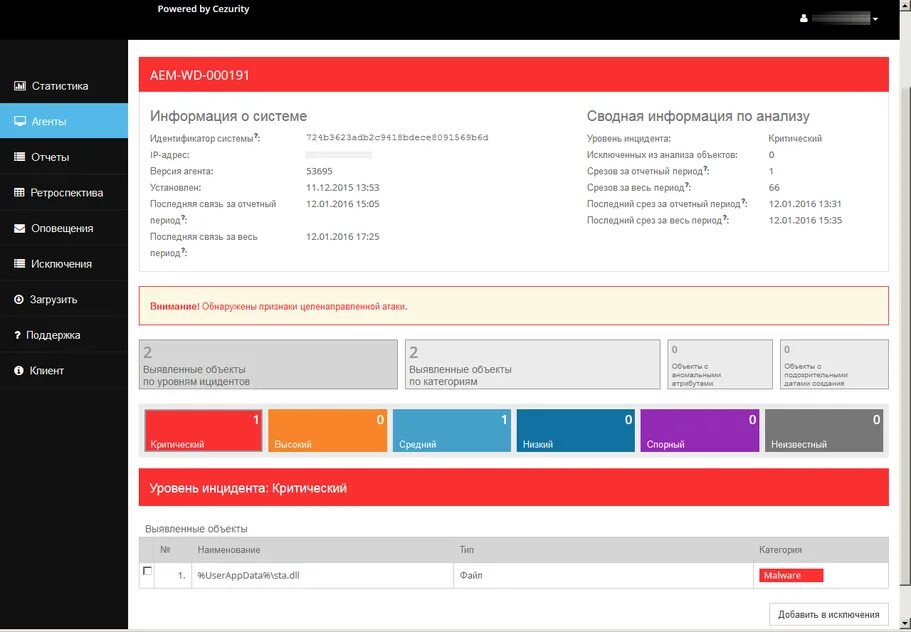
Task: Click the light blue Средний level tile
Action: (451, 430)
